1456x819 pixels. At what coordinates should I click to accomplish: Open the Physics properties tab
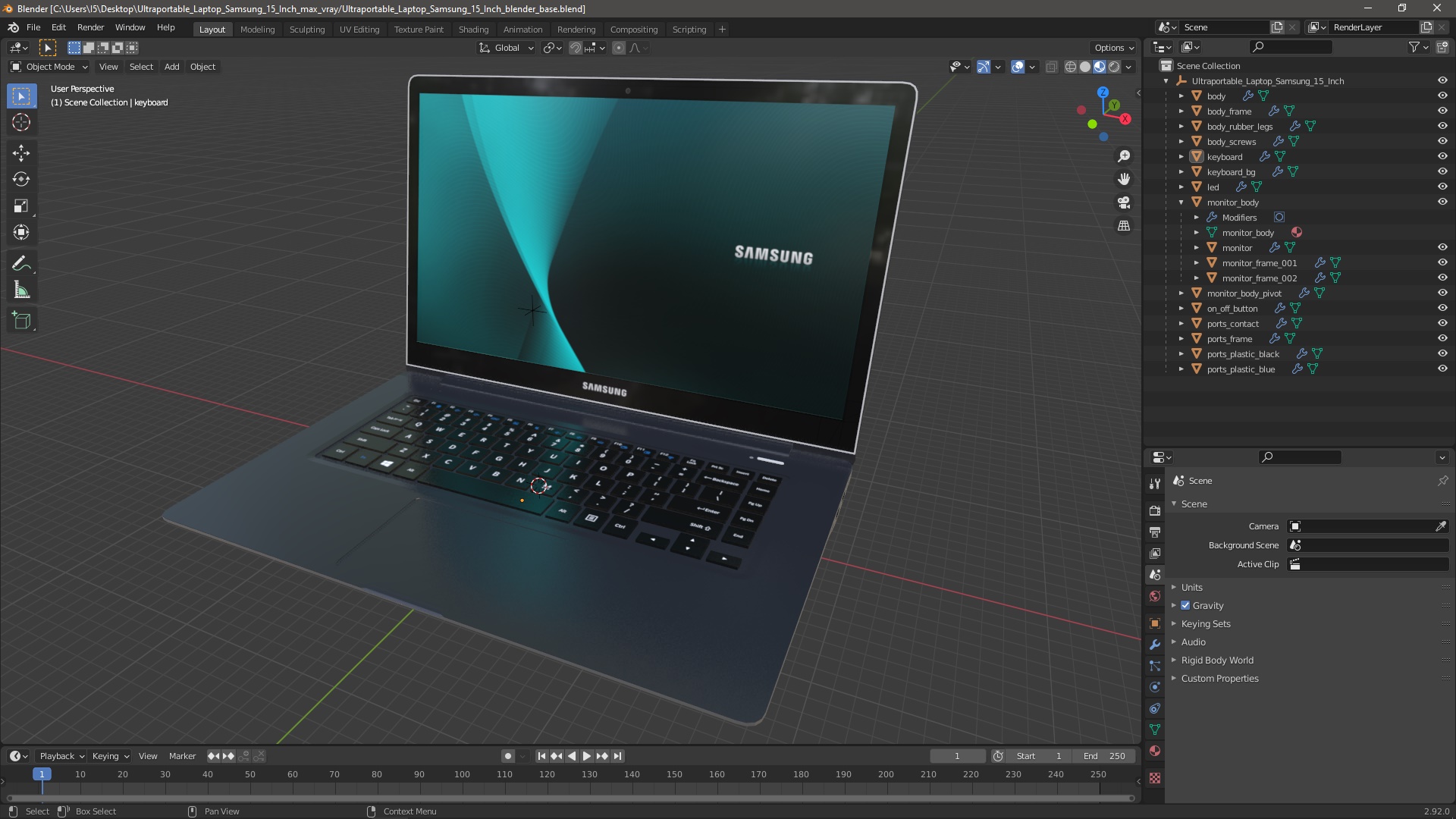1155,687
